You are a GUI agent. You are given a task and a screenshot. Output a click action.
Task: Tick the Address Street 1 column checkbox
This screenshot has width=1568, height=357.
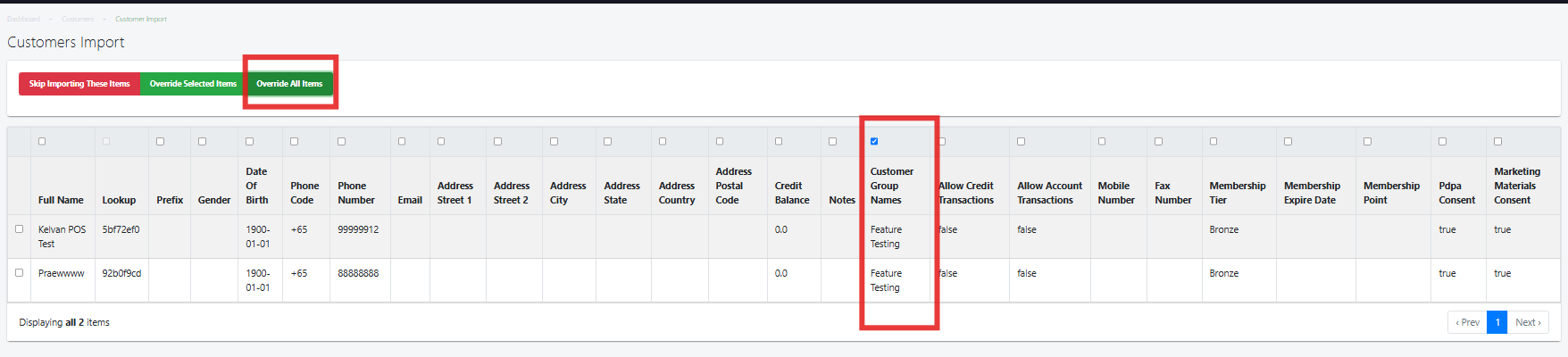coord(441,141)
